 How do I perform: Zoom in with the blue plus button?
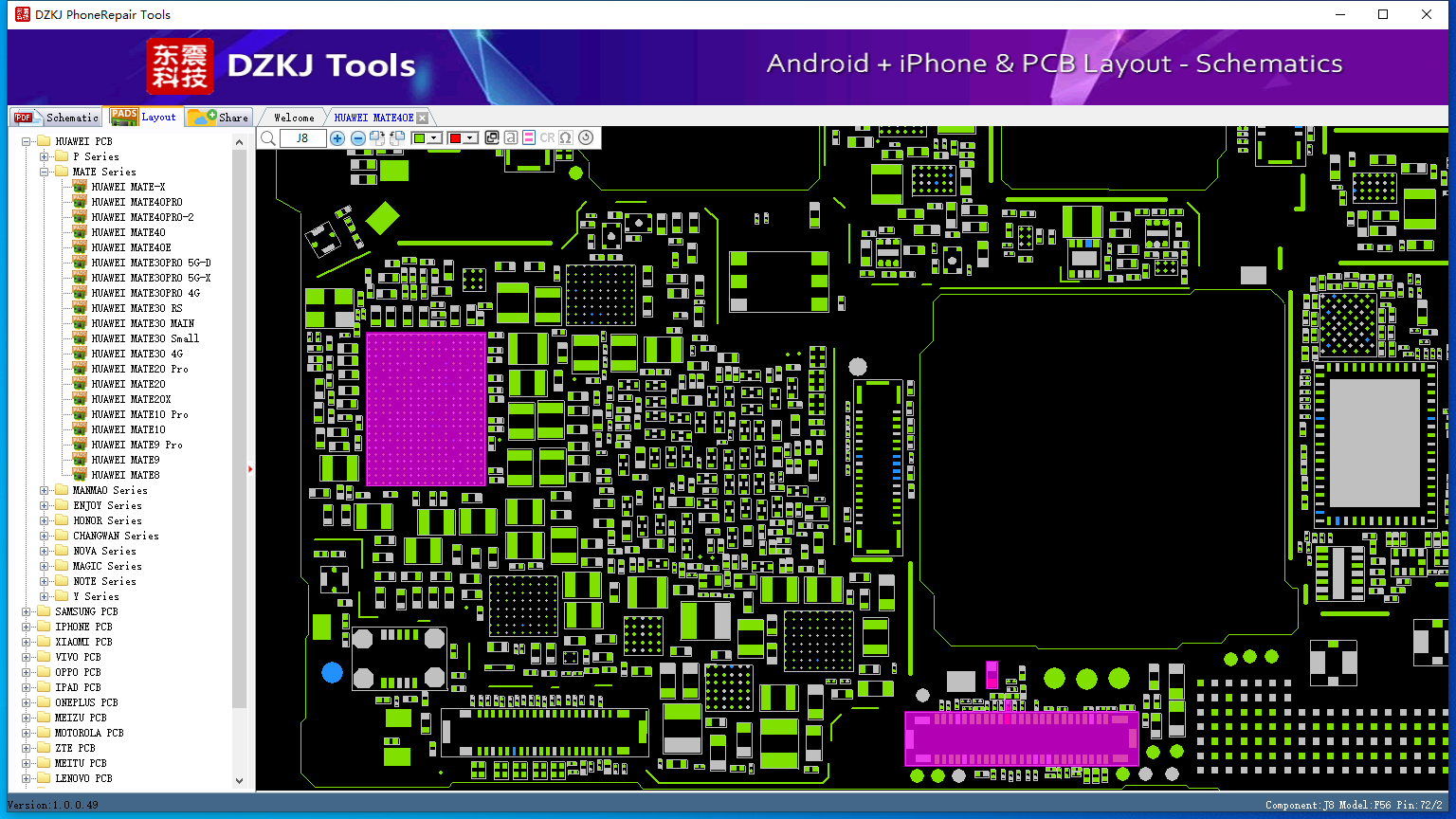point(337,138)
